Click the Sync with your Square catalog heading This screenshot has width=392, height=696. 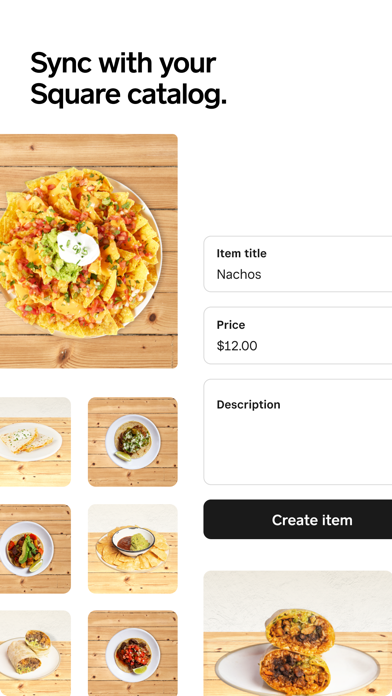pos(128,79)
